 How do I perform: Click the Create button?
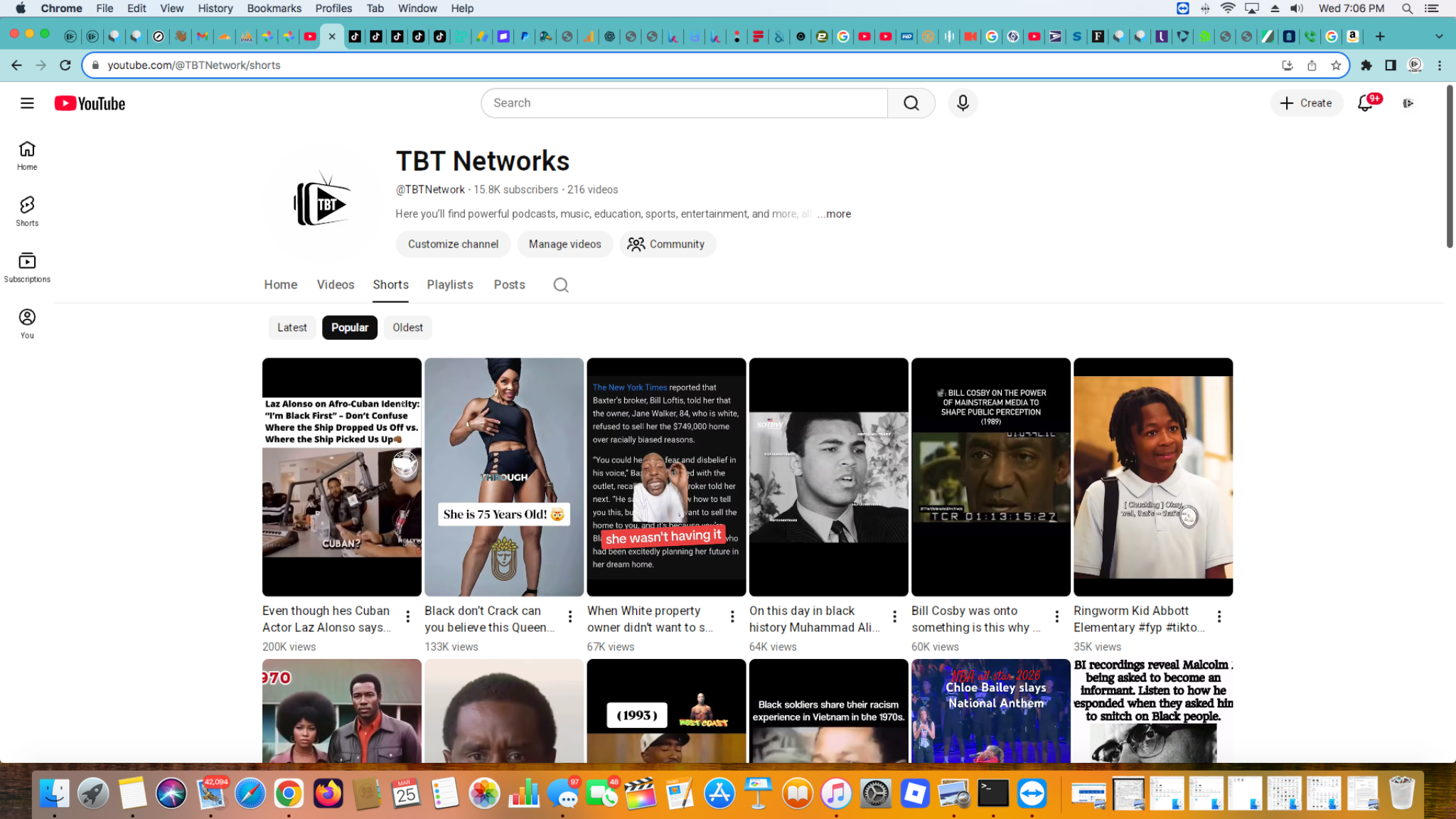tap(1306, 103)
